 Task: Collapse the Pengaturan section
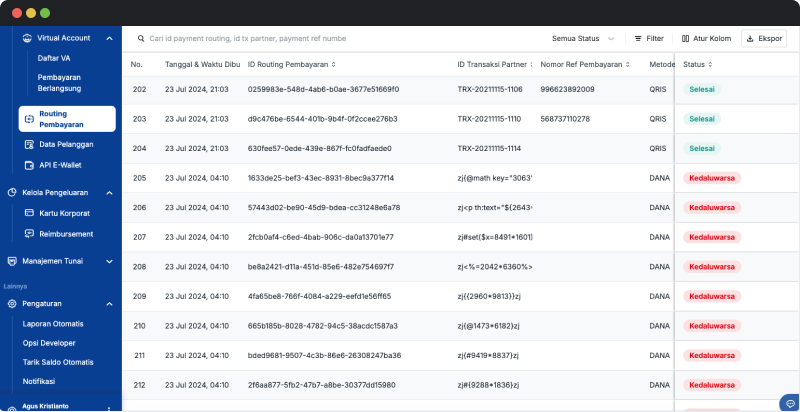[109, 304]
